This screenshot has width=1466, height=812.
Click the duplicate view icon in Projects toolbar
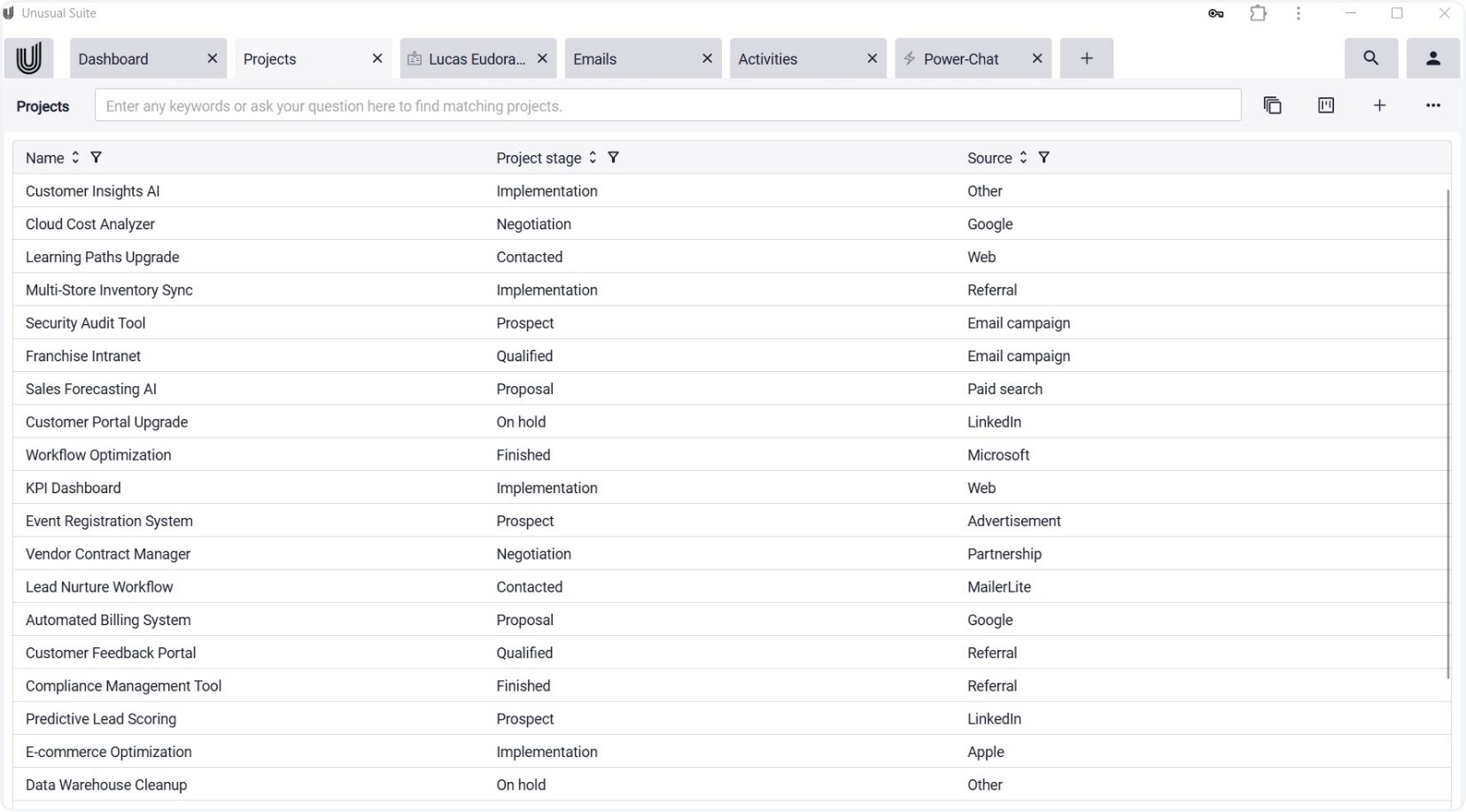tap(1272, 105)
